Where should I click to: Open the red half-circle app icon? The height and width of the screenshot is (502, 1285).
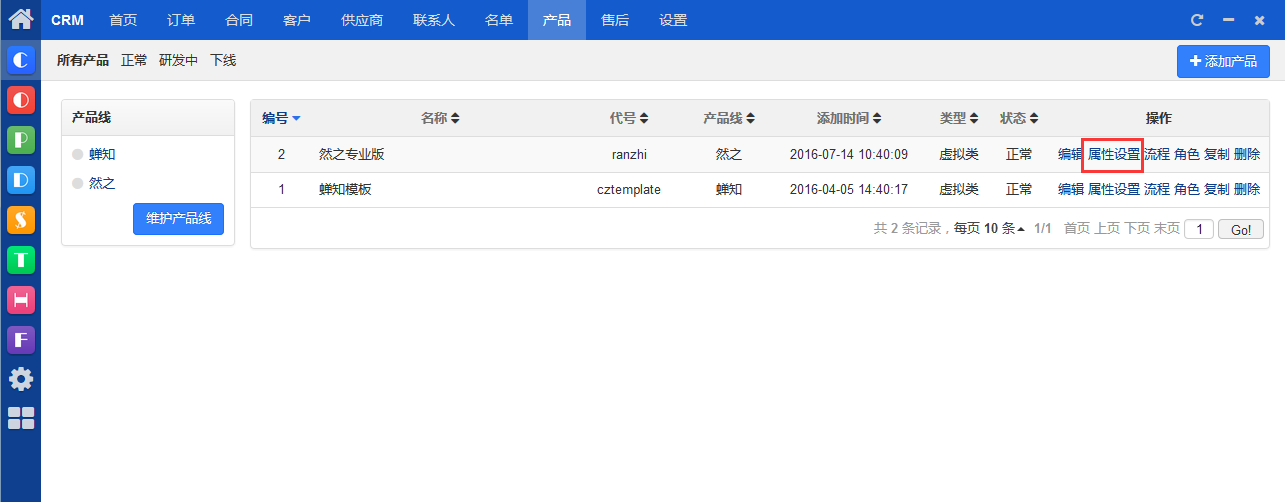[x=21, y=100]
